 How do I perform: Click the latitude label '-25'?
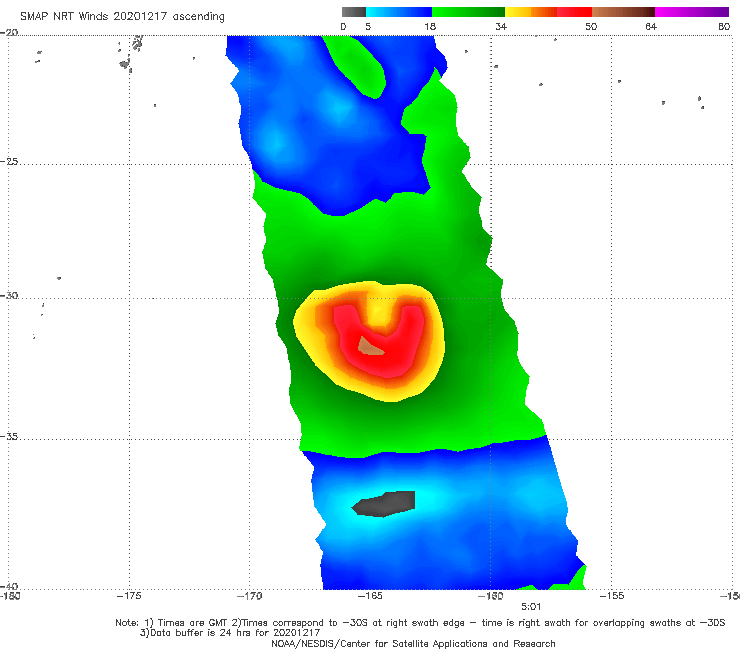coord(9,161)
